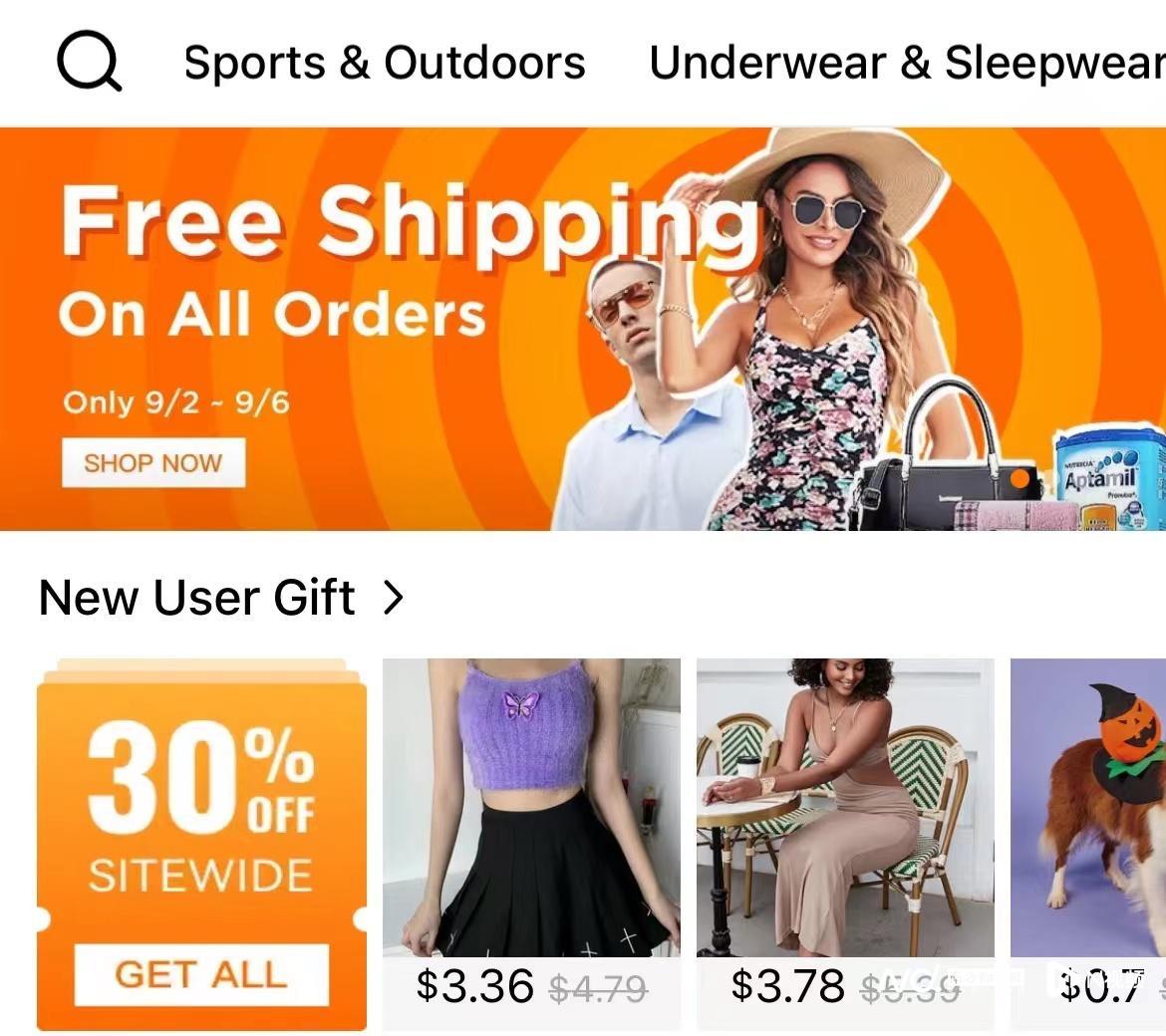Viewport: 1166px width, 1036px height.
Task: Open the beige dress product image
Action: tap(845, 808)
